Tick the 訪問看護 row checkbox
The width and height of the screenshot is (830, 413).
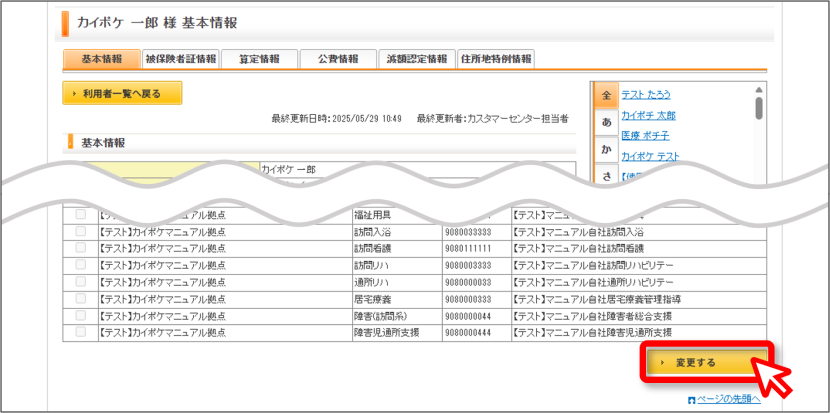tap(80, 248)
